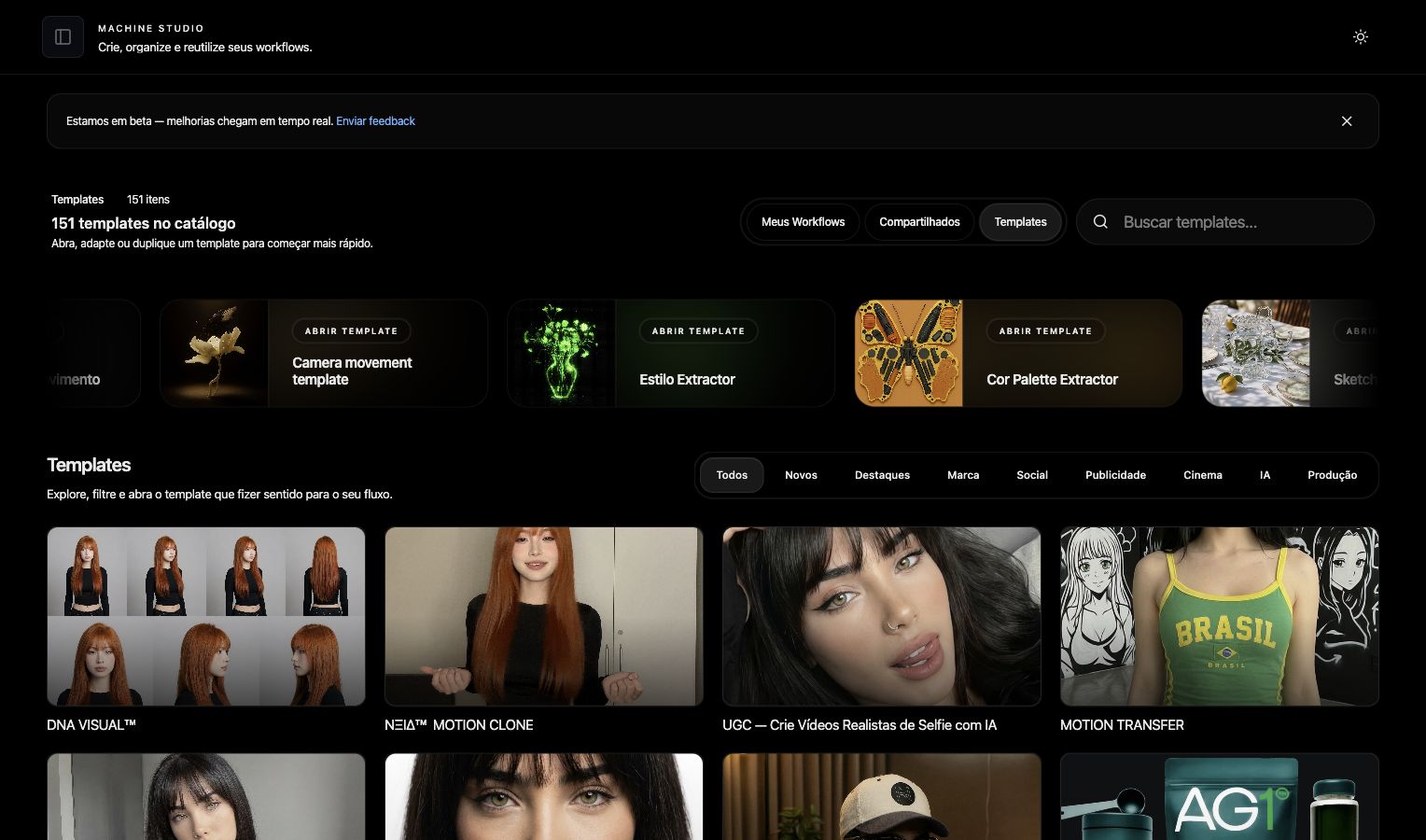Viewport: 1426px width, 840px height.
Task: Open the dark-haired woman portrait template
Action: point(206,797)
